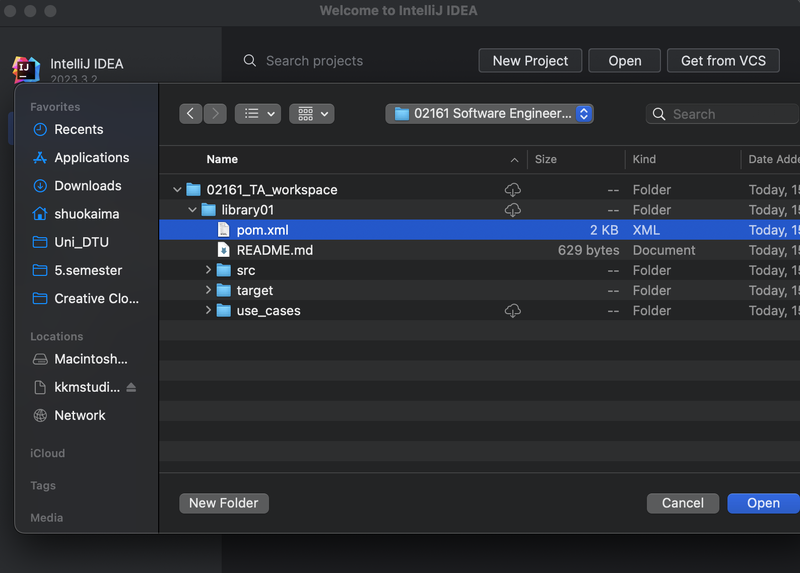Sort by Date Added column header
Viewport: 800px width, 573px height.
click(x=773, y=159)
